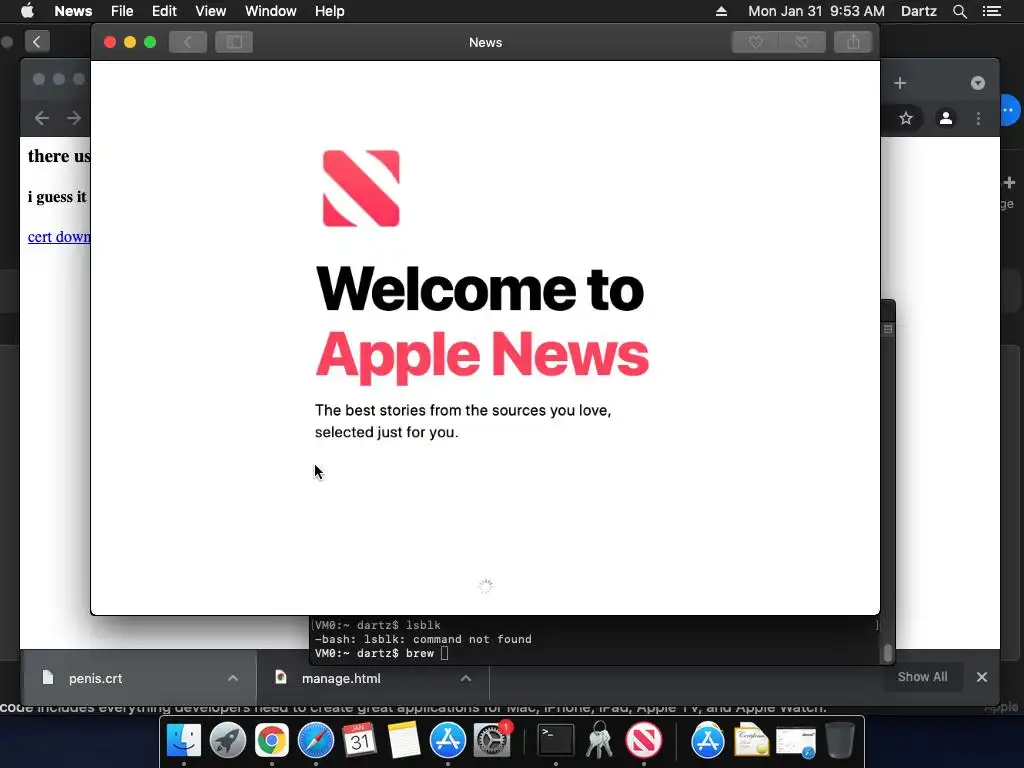Viewport: 1024px width, 768px height.
Task: Click the Apple News logo image
Action: [361, 189]
